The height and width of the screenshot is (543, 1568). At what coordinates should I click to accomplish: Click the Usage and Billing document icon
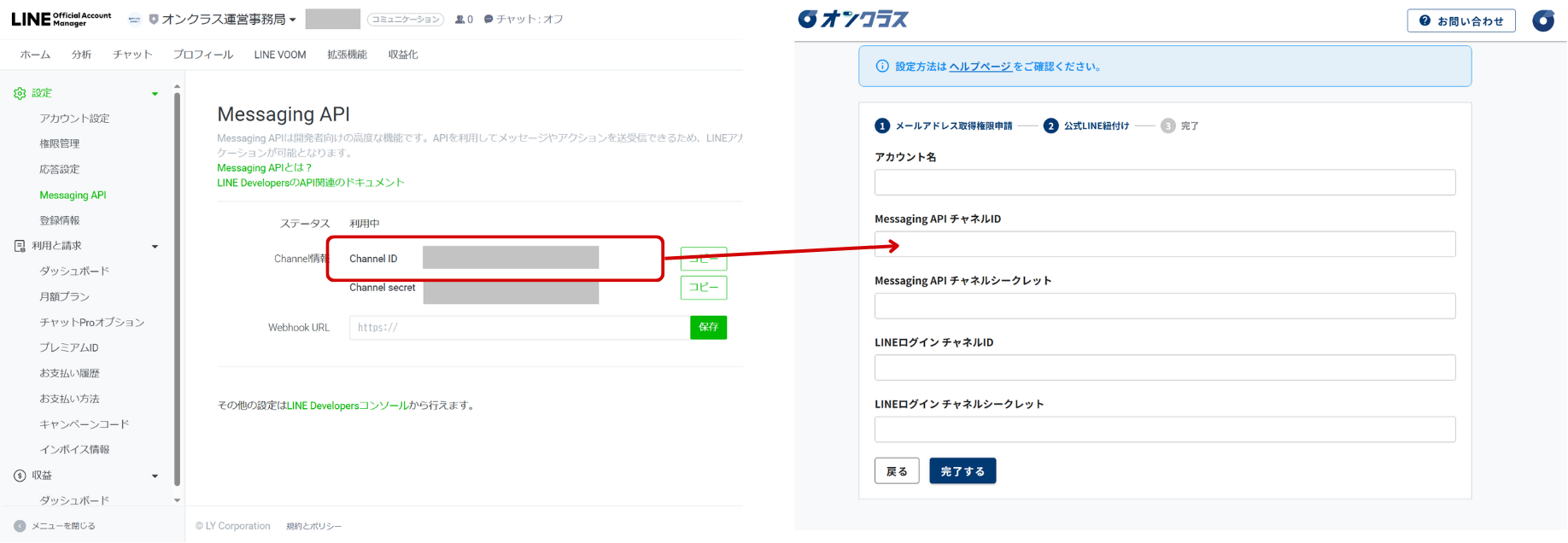(x=20, y=246)
